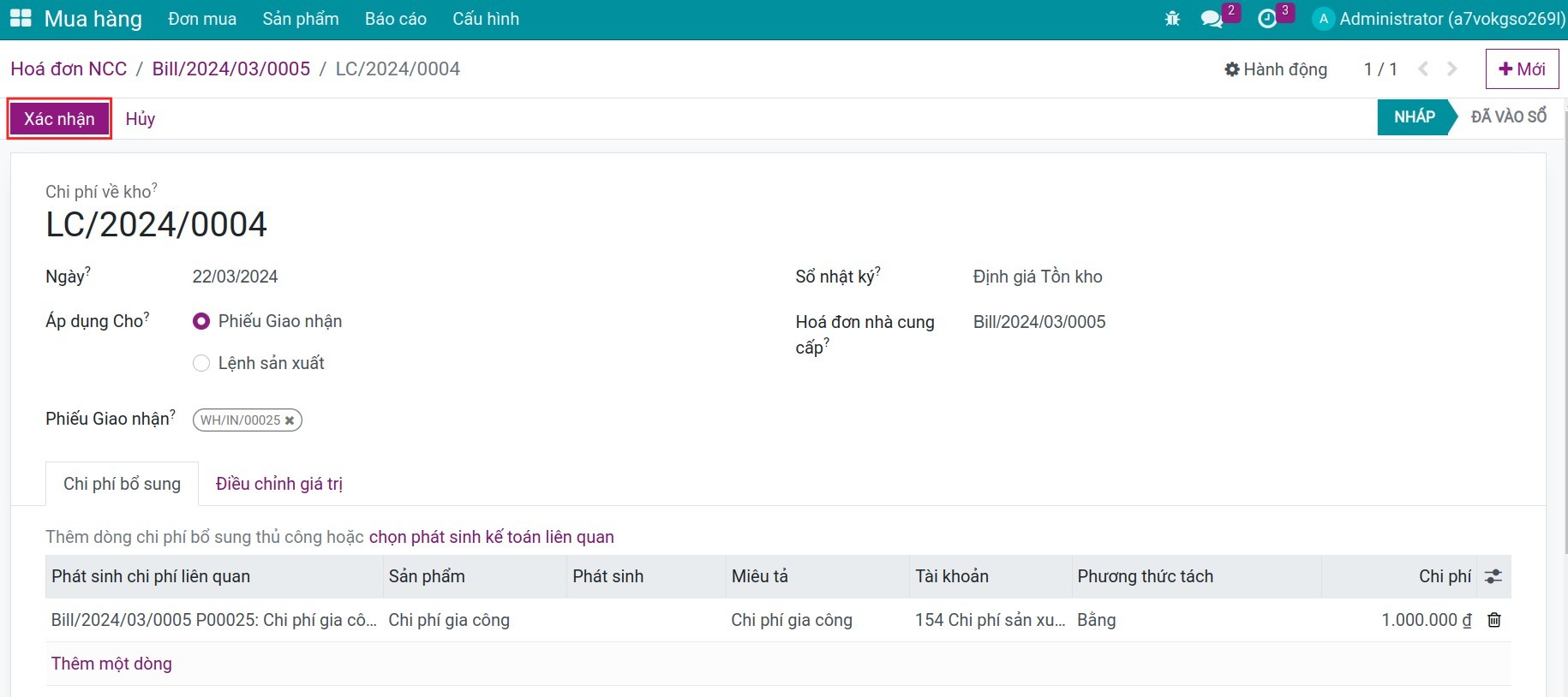The width and height of the screenshot is (1568, 697).
Task: Remove the WH/IN/00025 tag
Action: (x=290, y=420)
